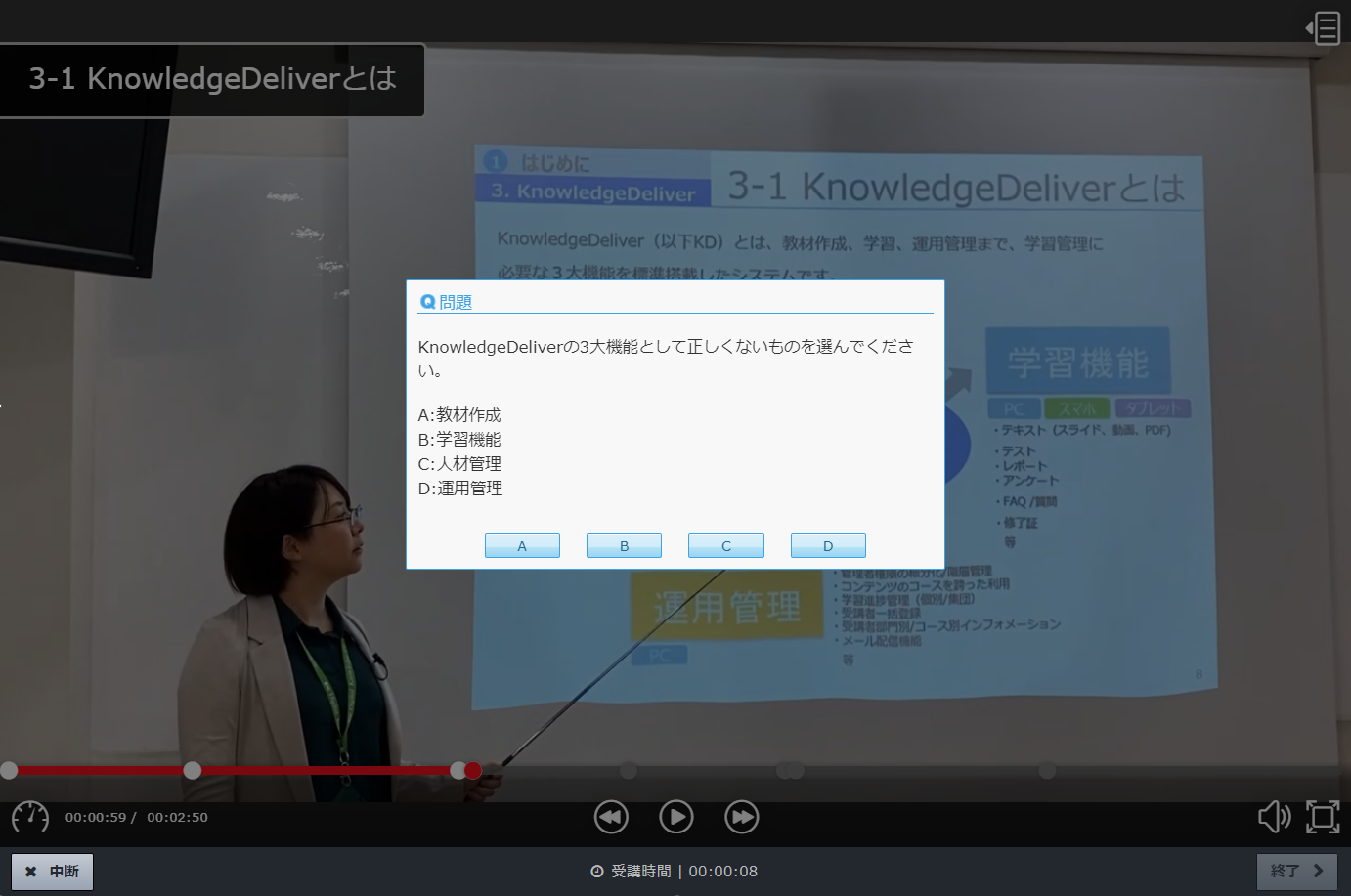Jump to the second chapter marker on the progress bar
Image resolution: width=1351 pixels, height=896 pixels.
point(193,771)
